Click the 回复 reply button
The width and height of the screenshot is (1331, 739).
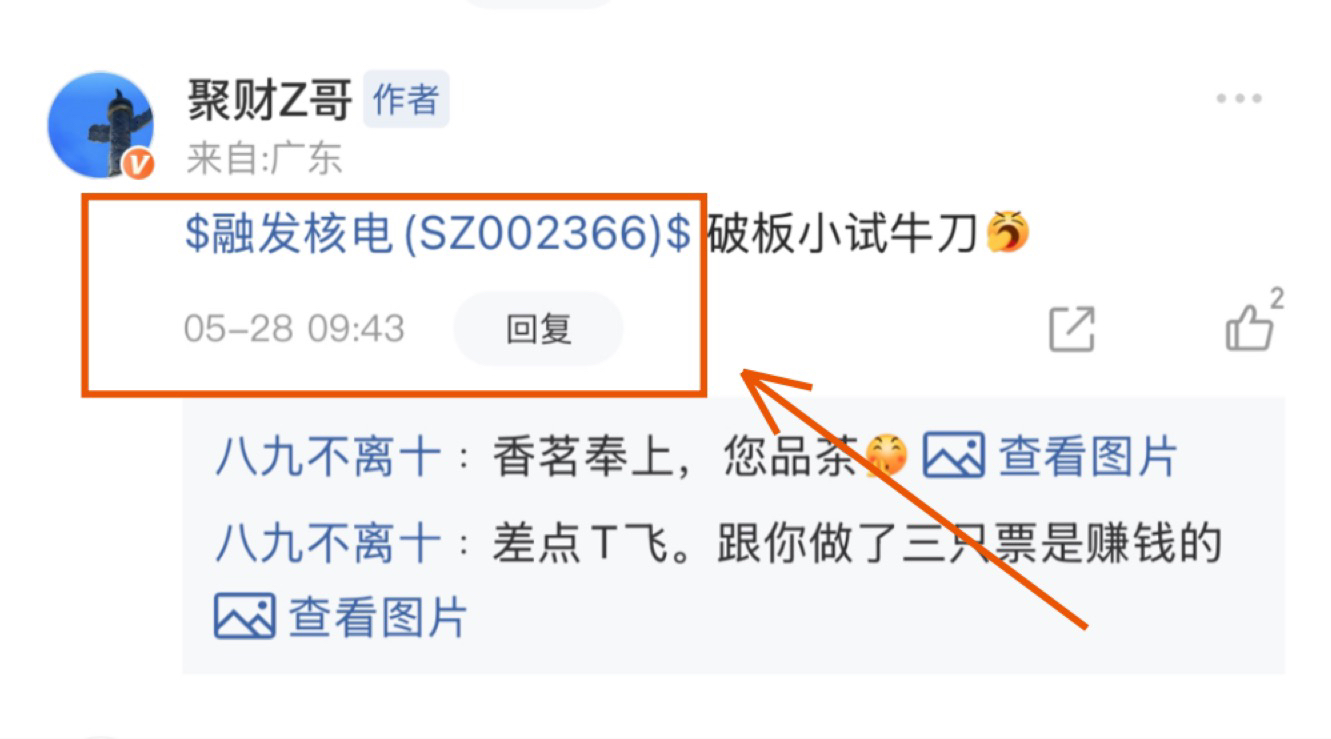click(x=538, y=329)
